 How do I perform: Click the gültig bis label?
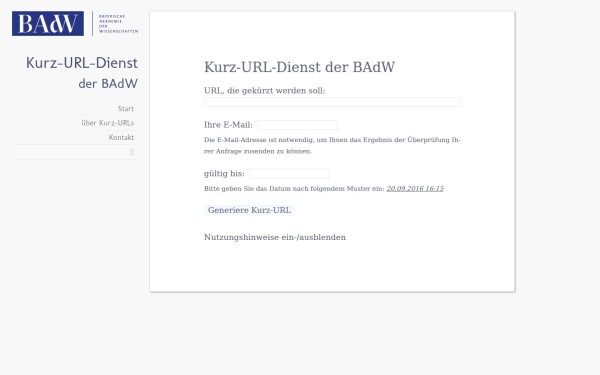pyautogui.click(x=224, y=174)
